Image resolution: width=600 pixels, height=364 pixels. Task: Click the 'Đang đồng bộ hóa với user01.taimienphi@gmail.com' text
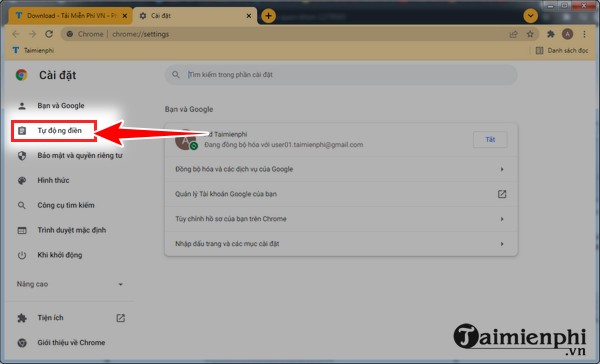tap(284, 145)
